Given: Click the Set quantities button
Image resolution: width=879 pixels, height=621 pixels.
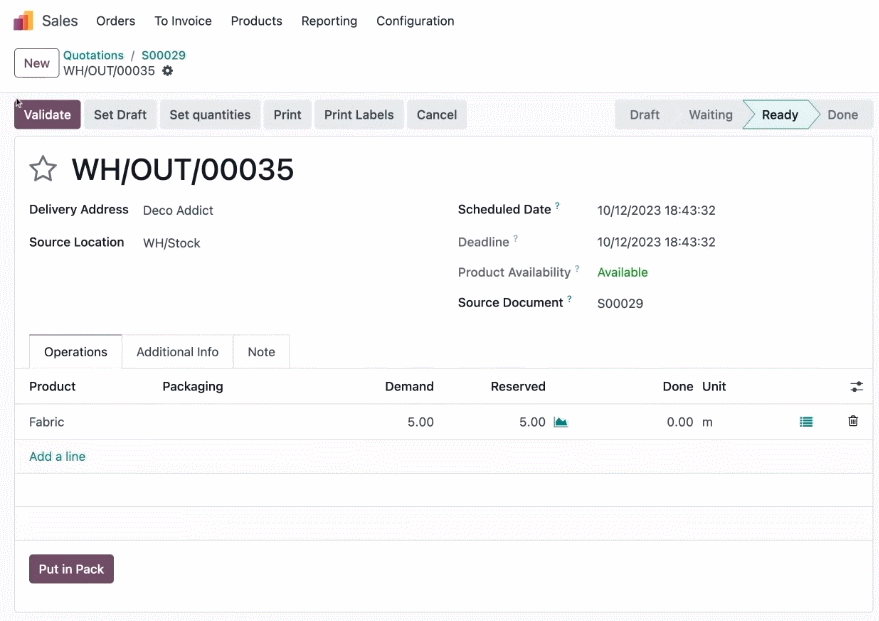Looking at the screenshot, I should point(210,114).
